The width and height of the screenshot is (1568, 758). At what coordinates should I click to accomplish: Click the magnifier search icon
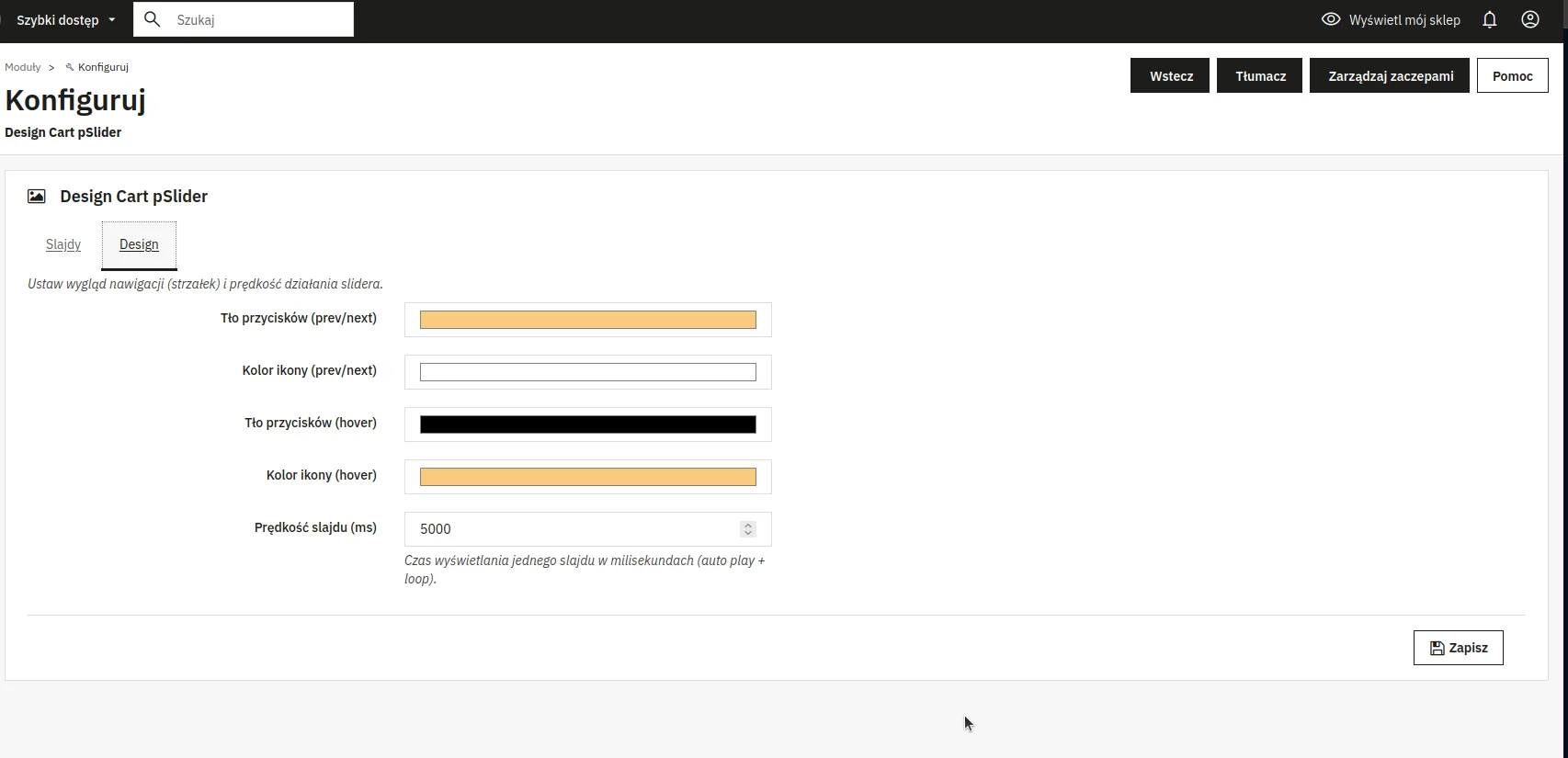(x=153, y=19)
